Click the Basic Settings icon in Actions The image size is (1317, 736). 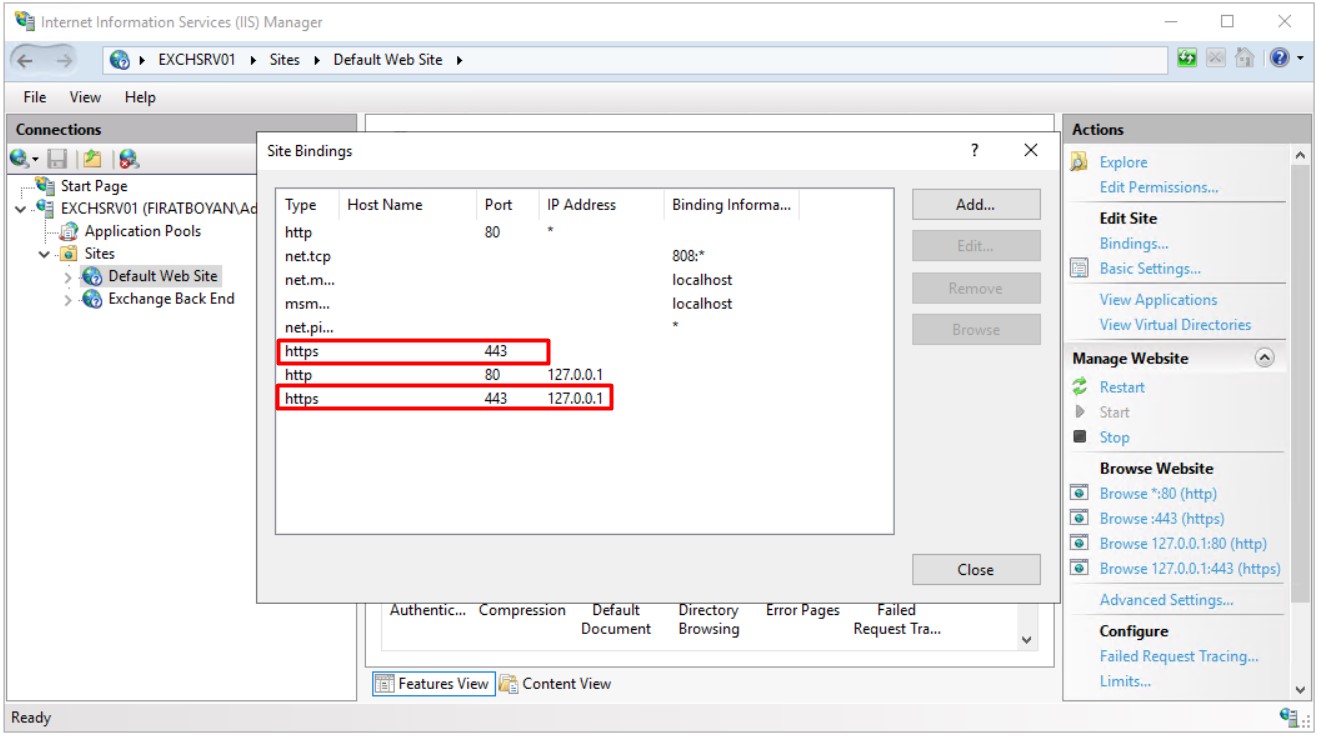tap(1079, 268)
